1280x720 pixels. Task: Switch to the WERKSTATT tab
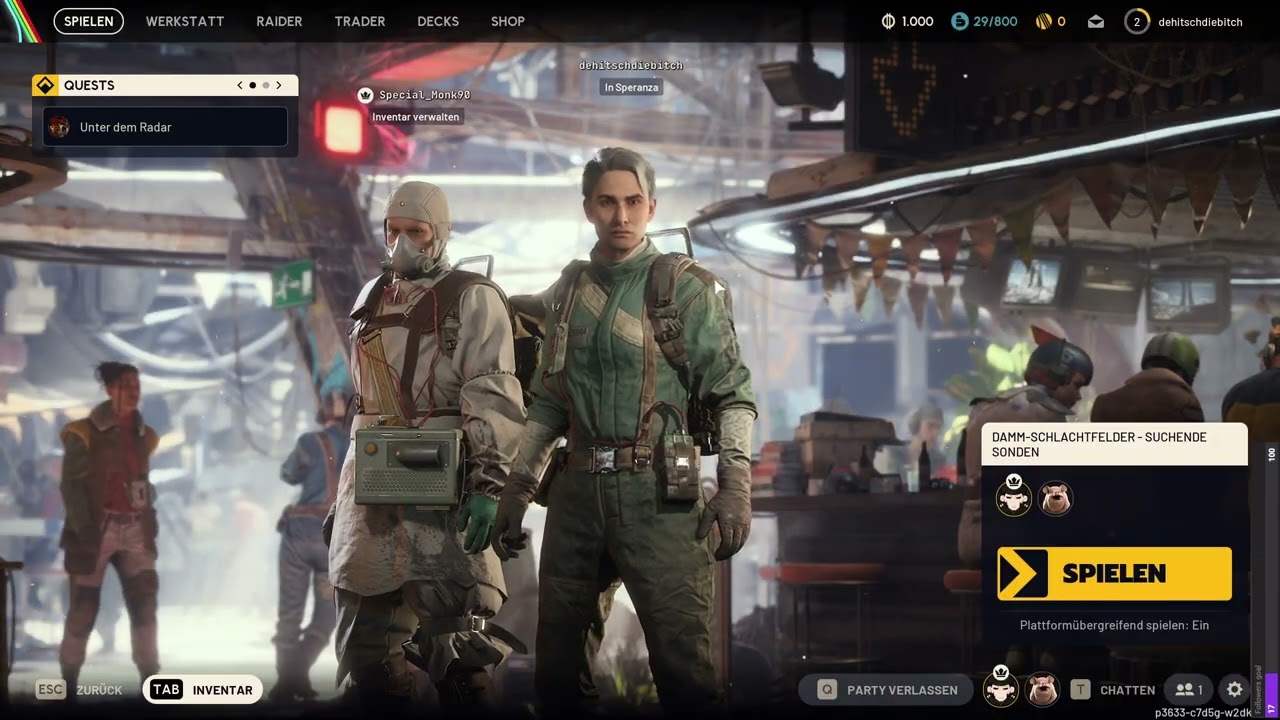(185, 21)
